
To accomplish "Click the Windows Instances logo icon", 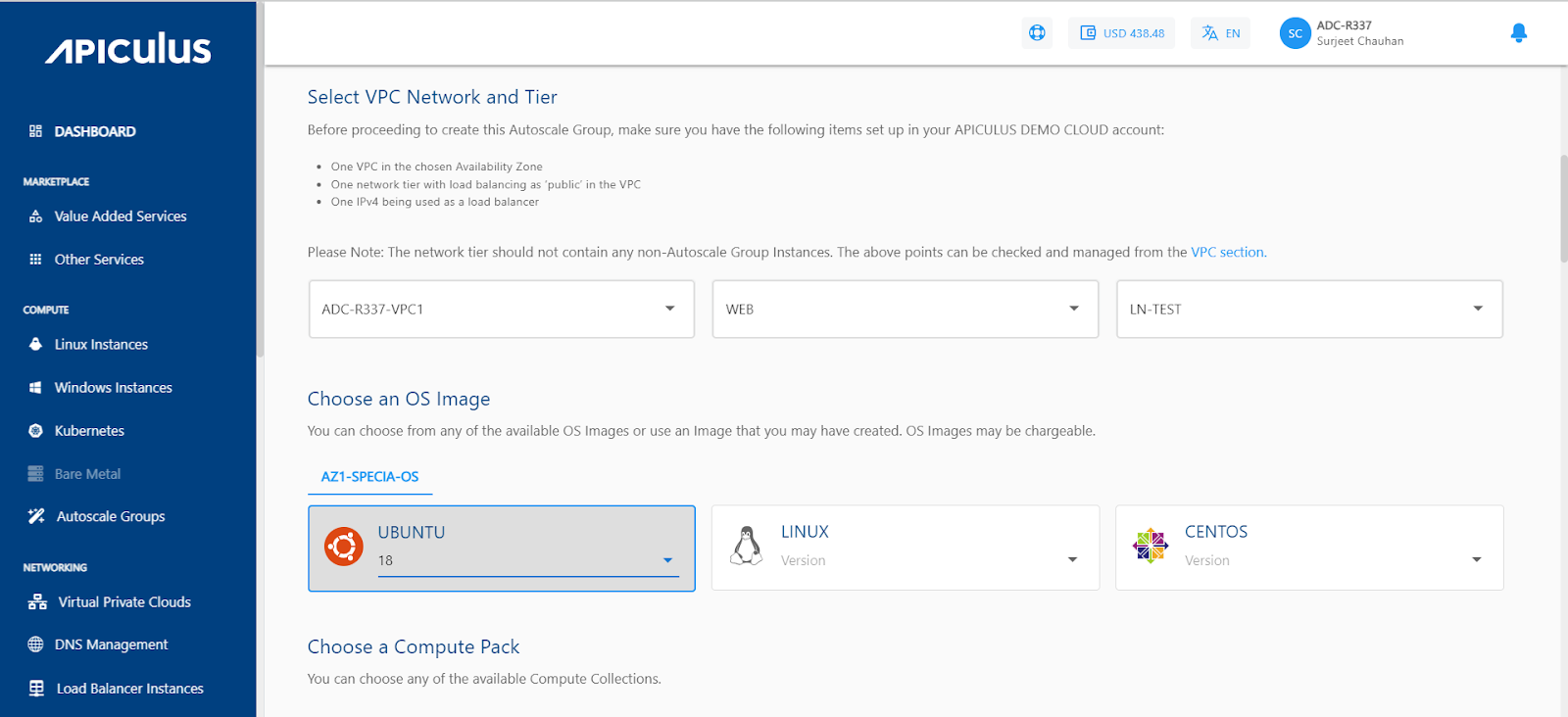I will (35, 388).
